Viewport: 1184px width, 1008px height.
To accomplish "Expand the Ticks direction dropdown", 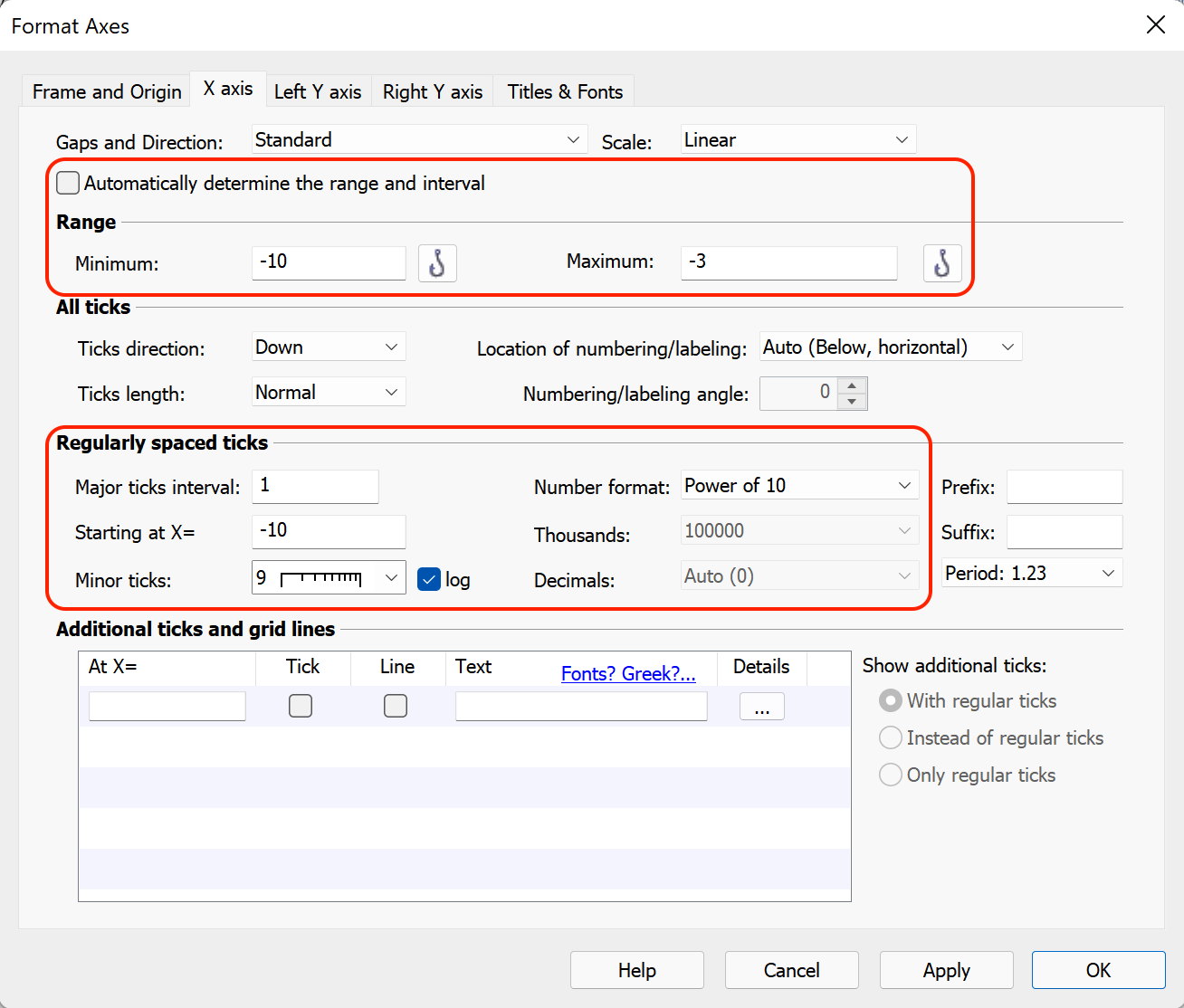I will click(329, 347).
